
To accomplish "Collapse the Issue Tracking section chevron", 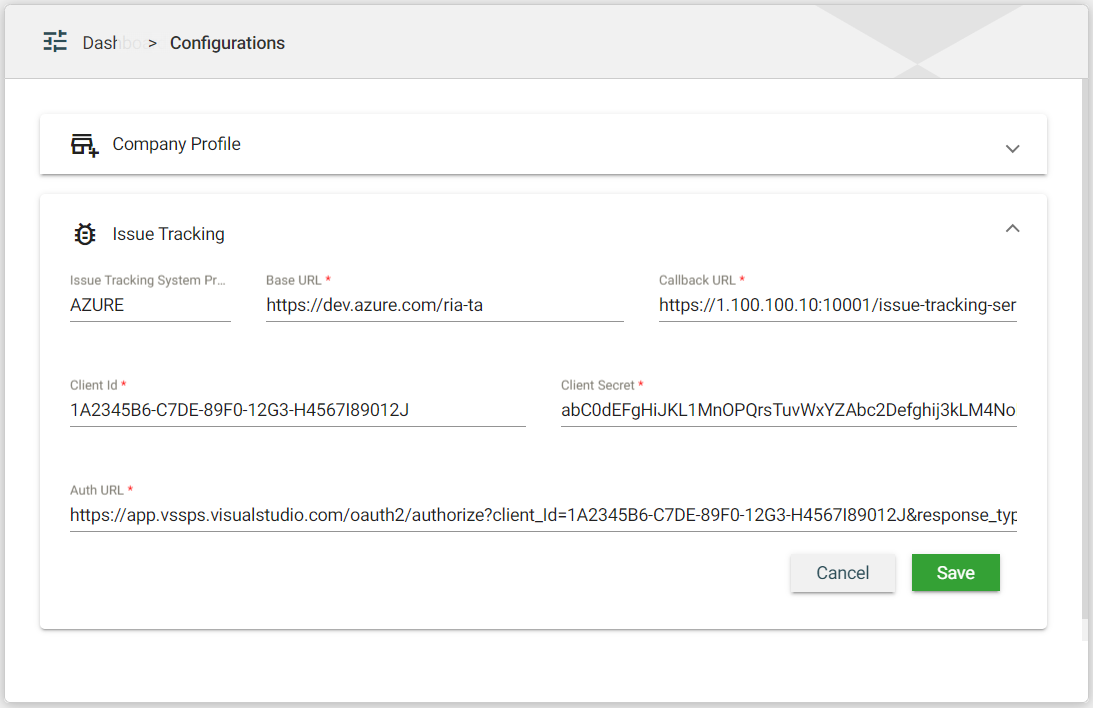I will (x=1012, y=229).
